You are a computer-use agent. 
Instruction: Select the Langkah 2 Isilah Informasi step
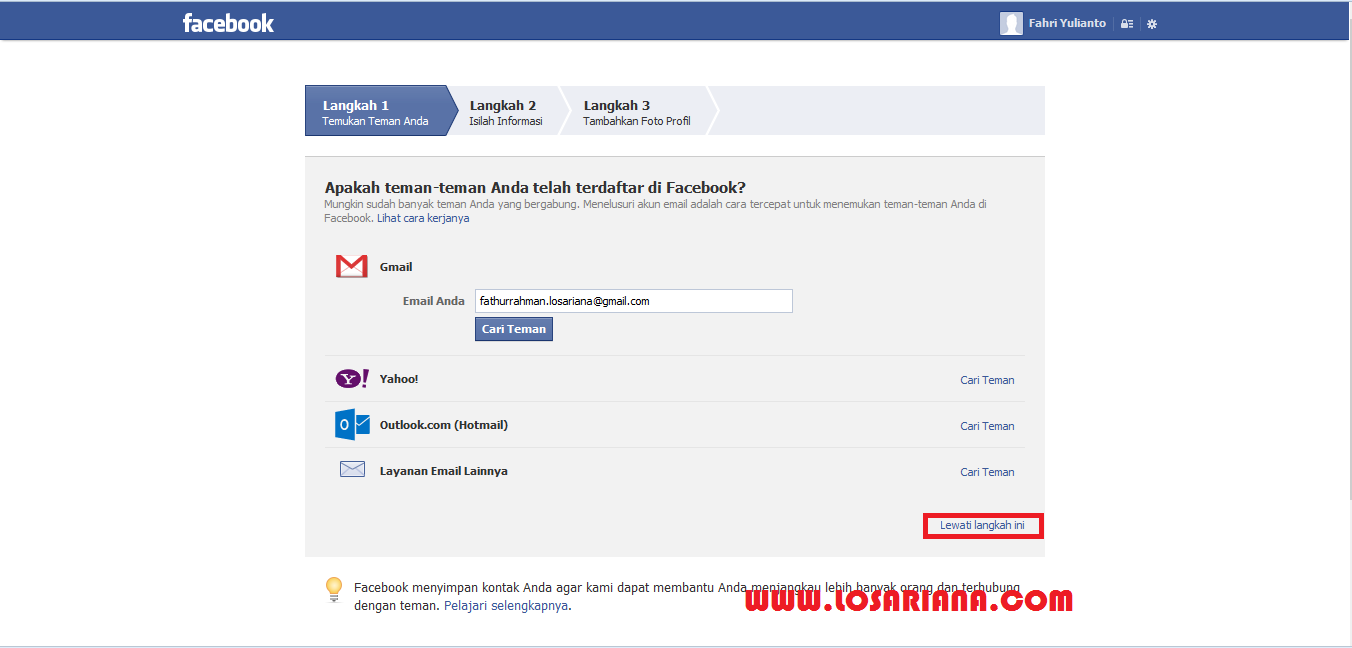click(506, 110)
